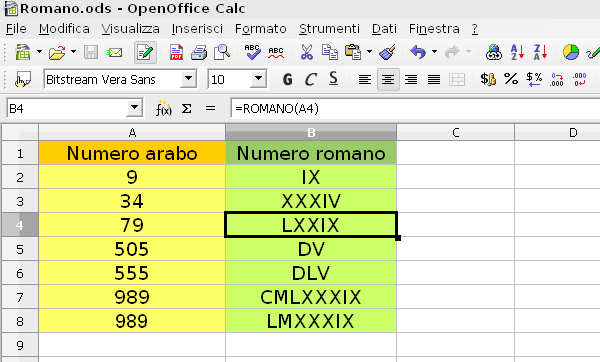The height and width of the screenshot is (362, 600).
Task: Expand the Open file dropdown arrow
Action: 73,52
